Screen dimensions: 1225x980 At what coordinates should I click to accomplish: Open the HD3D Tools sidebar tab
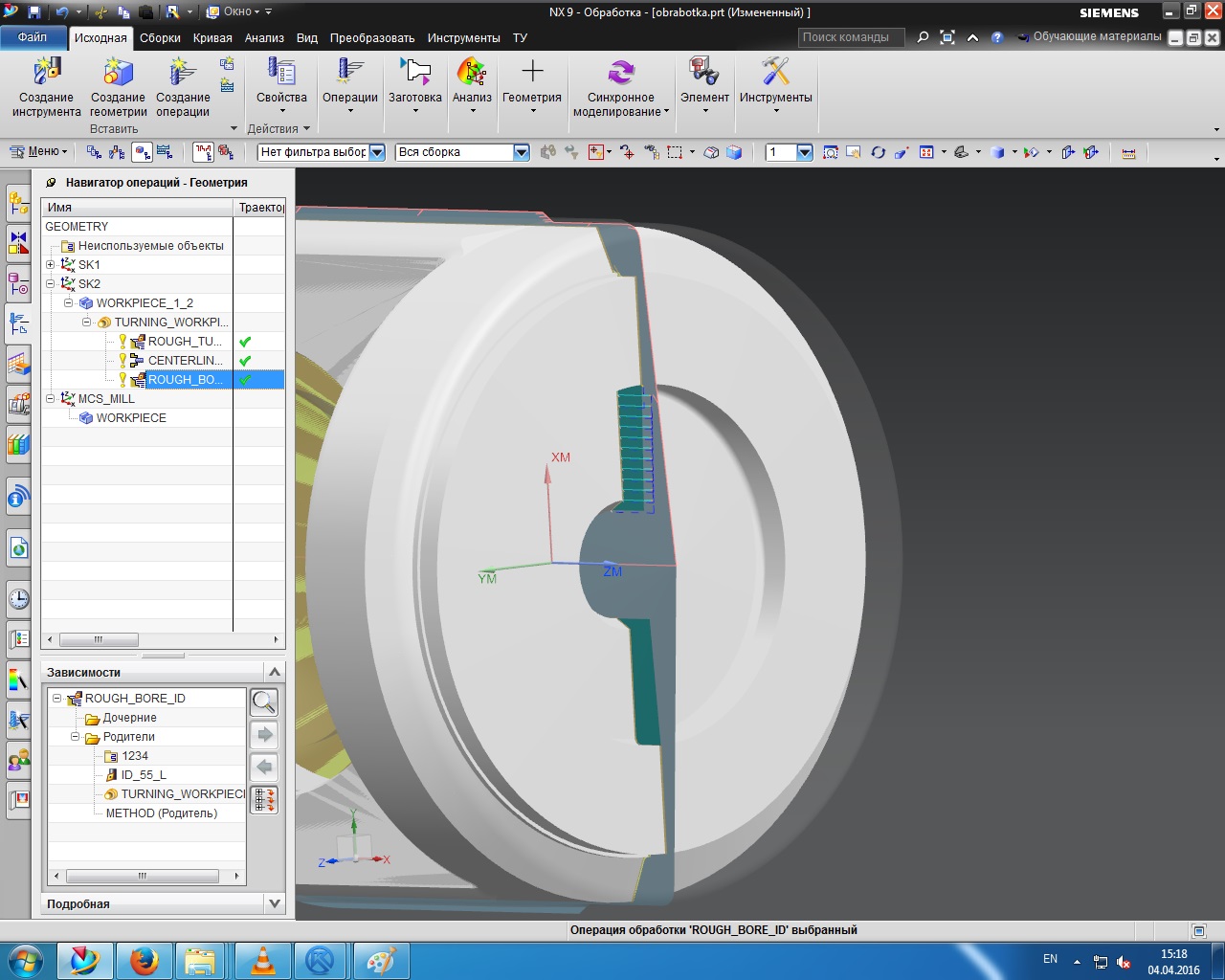click(18, 498)
